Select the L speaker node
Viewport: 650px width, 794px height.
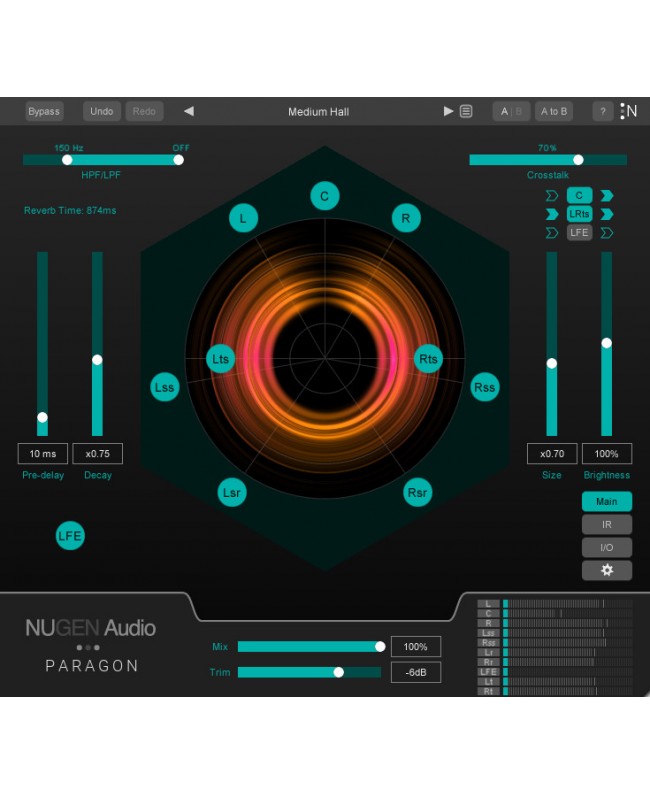coord(243,218)
